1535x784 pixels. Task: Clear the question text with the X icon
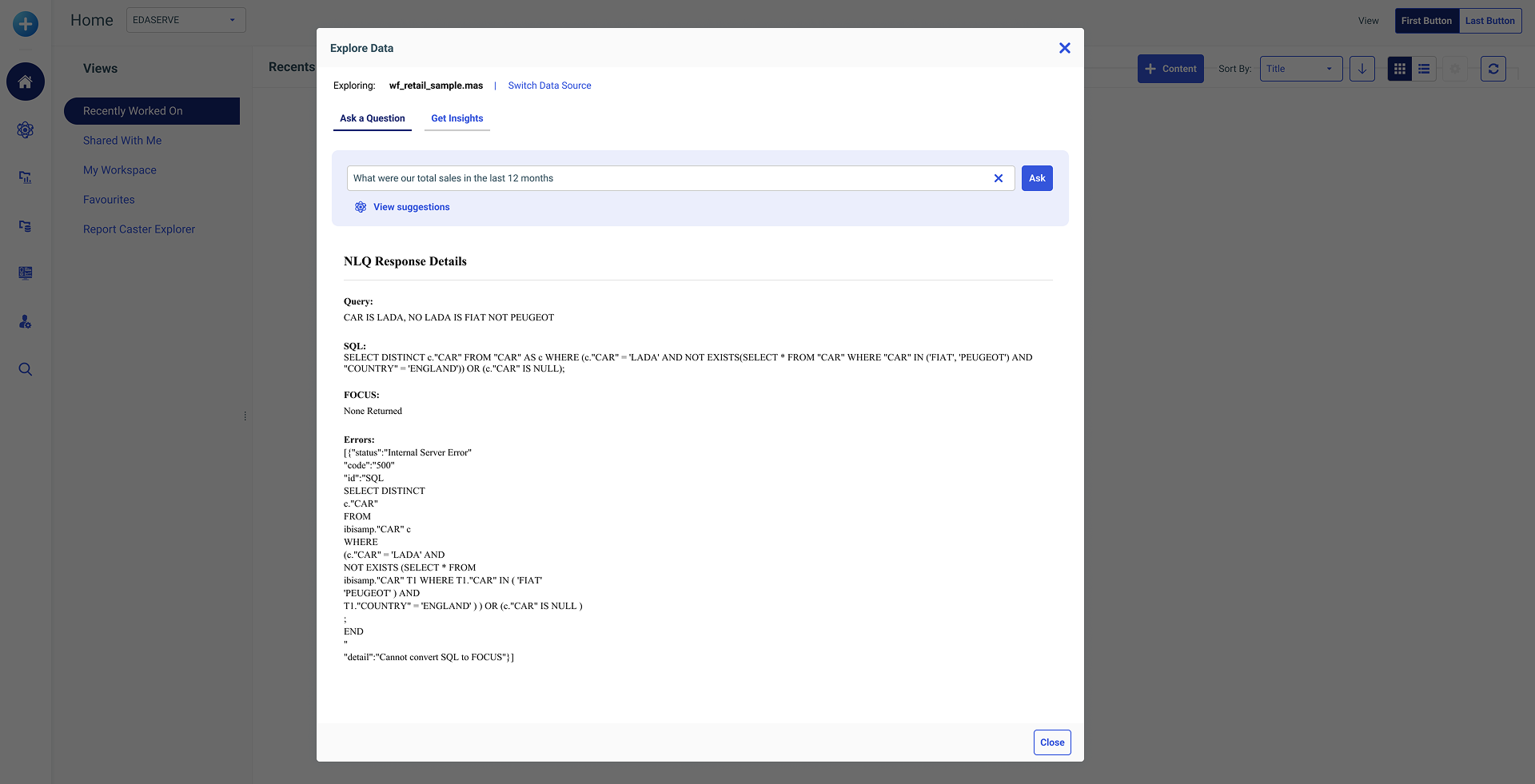pyautogui.click(x=999, y=178)
